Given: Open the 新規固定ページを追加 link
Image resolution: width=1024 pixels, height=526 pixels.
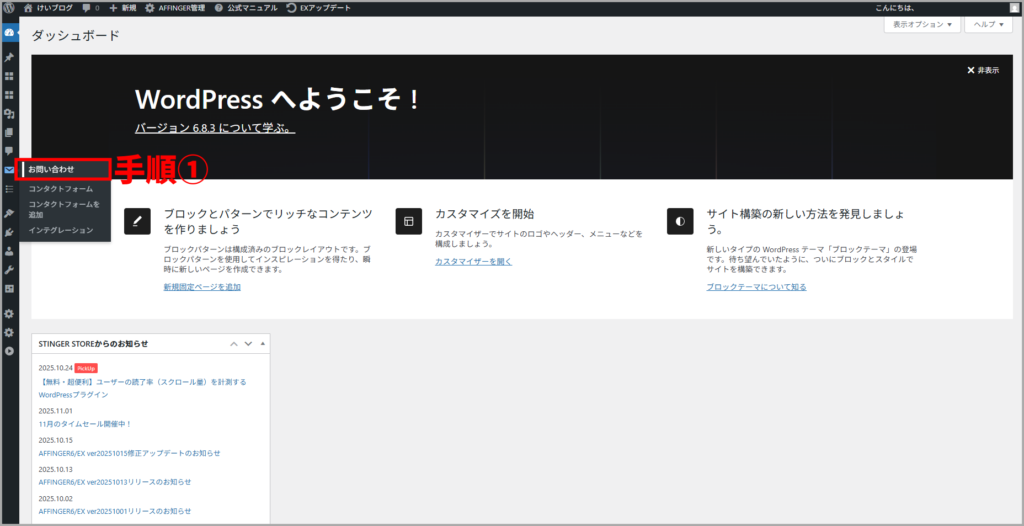Looking at the screenshot, I should pos(202,287).
